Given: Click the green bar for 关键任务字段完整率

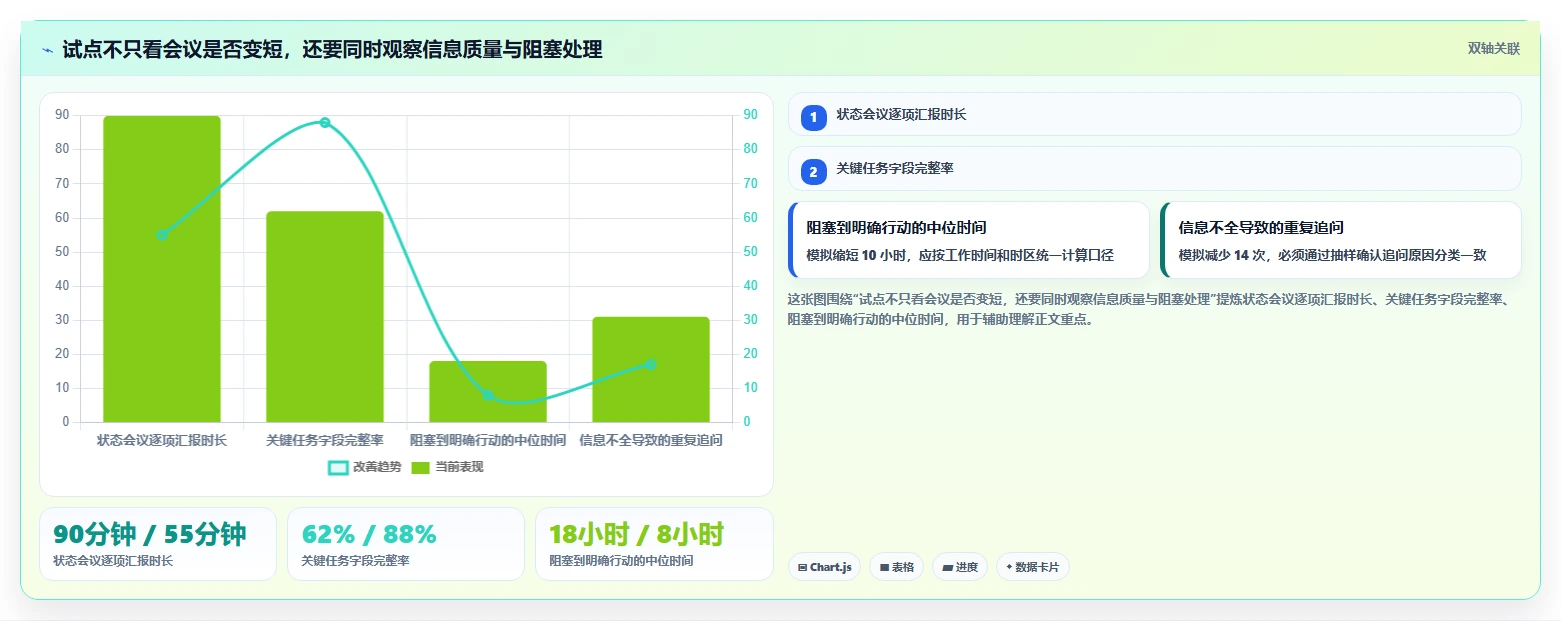Looking at the screenshot, I should 325,317.
